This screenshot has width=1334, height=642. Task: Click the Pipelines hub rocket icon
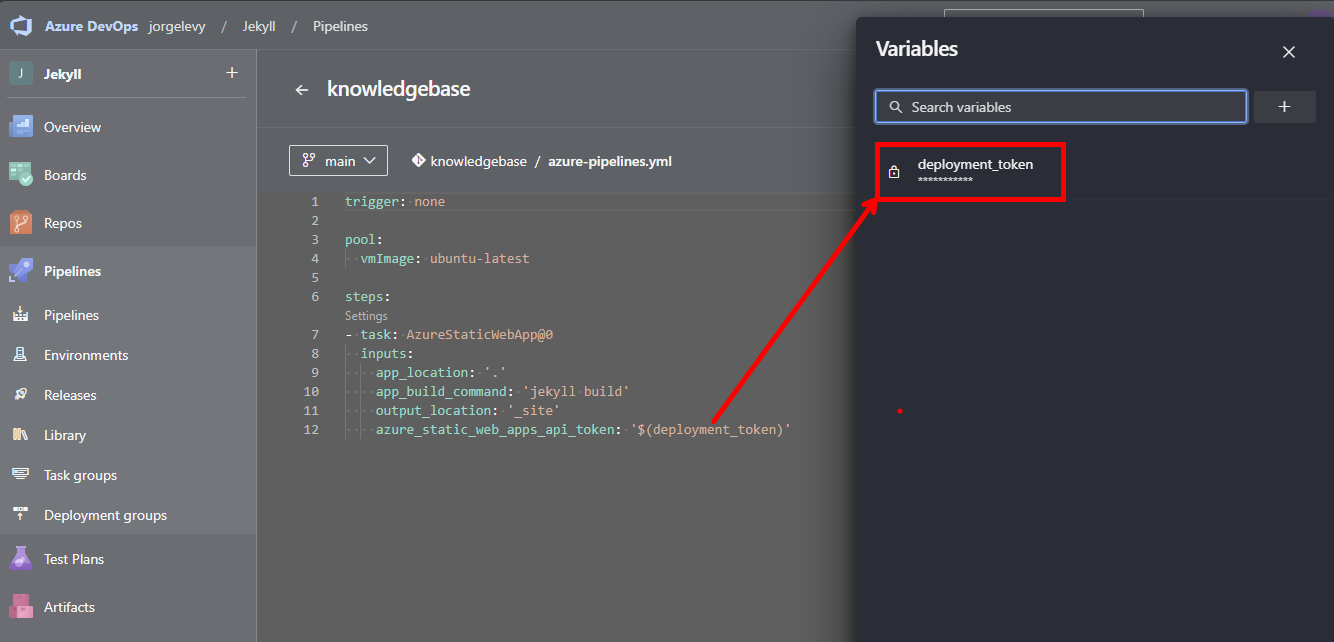pyautogui.click(x=21, y=271)
